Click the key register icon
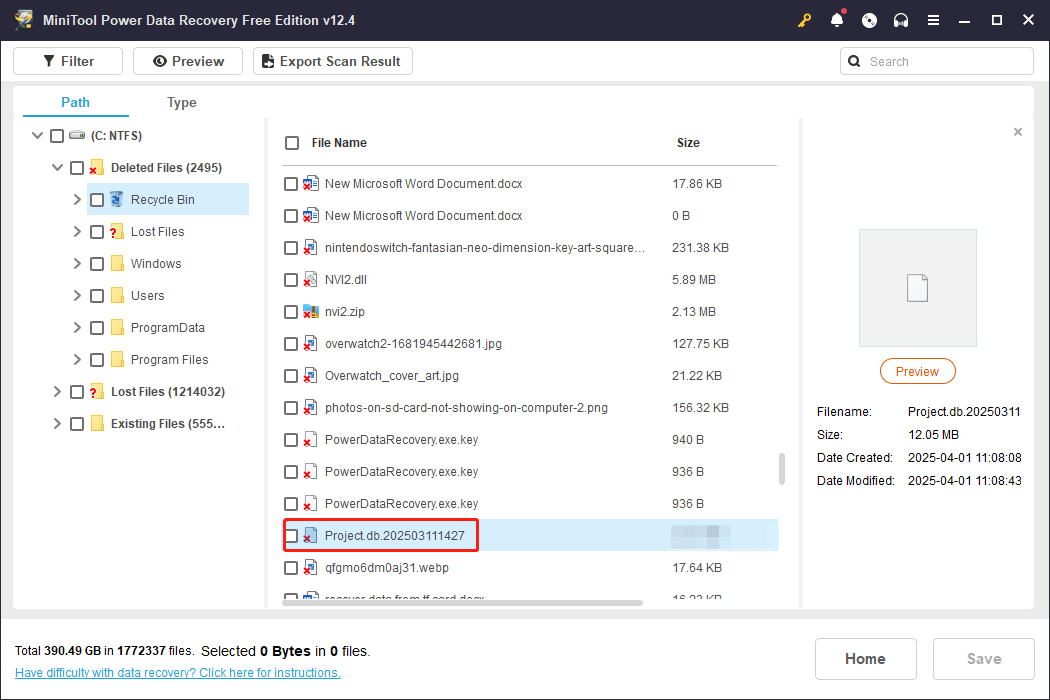 pos(804,20)
